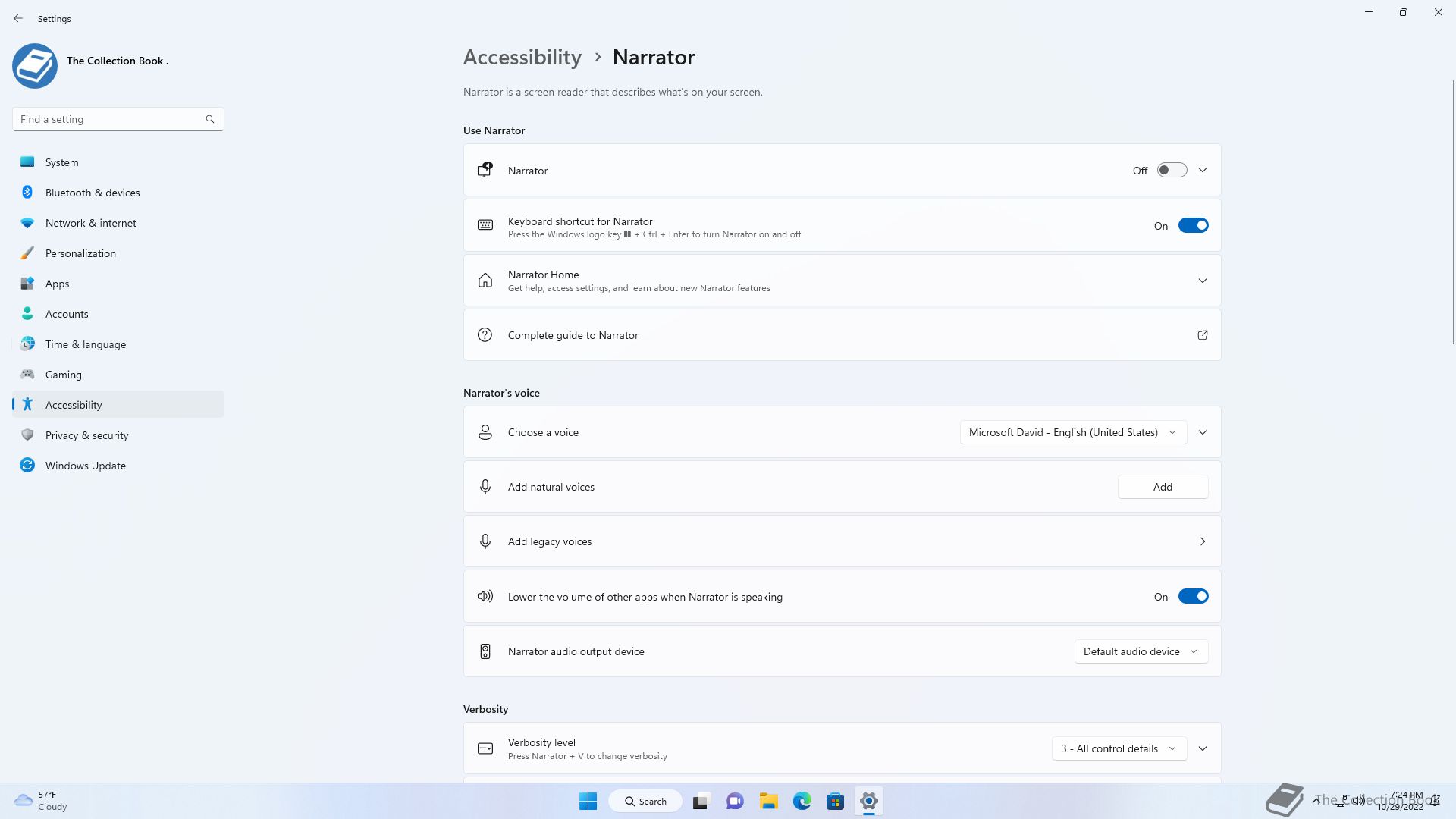Click the Verbosity level icon
This screenshot has height=819, width=1456.
485,748
